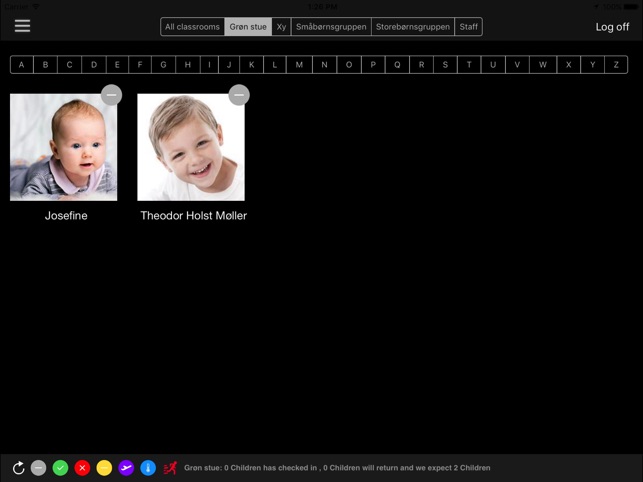Click the red running figure icon
643x482 pixels.
pyautogui.click(x=170, y=468)
